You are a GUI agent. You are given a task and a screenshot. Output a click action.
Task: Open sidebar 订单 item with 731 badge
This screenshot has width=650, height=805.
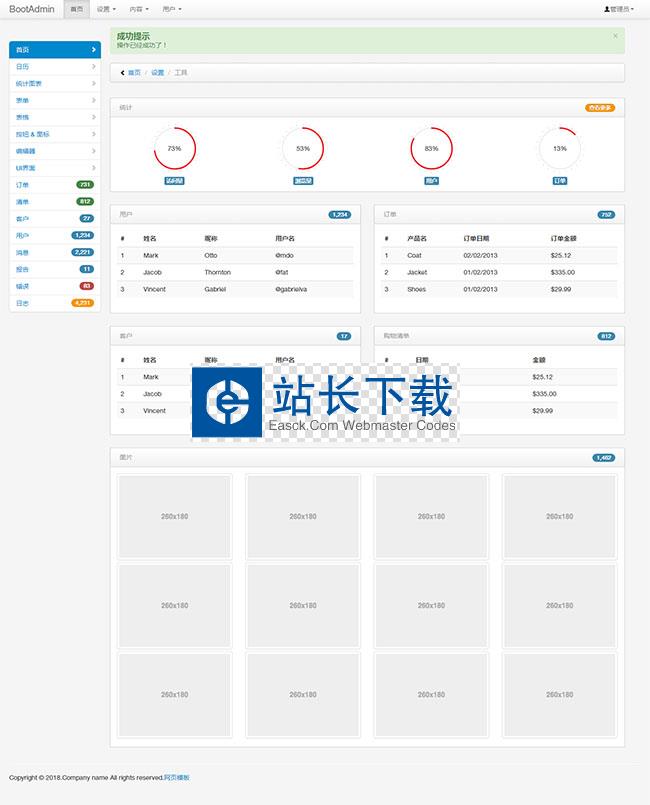(55, 185)
